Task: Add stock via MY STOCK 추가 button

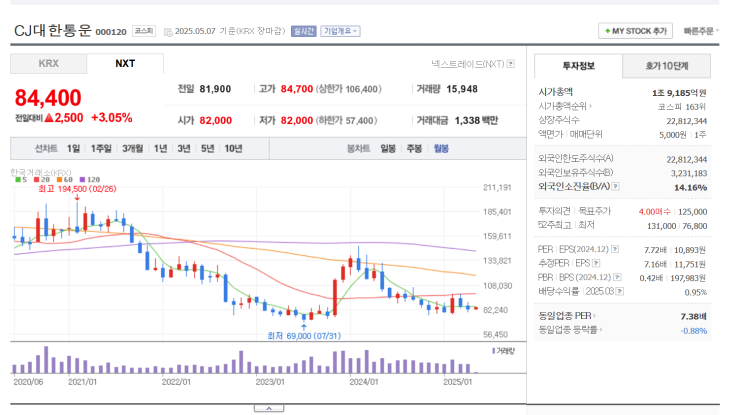Action: click(x=635, y=31)
